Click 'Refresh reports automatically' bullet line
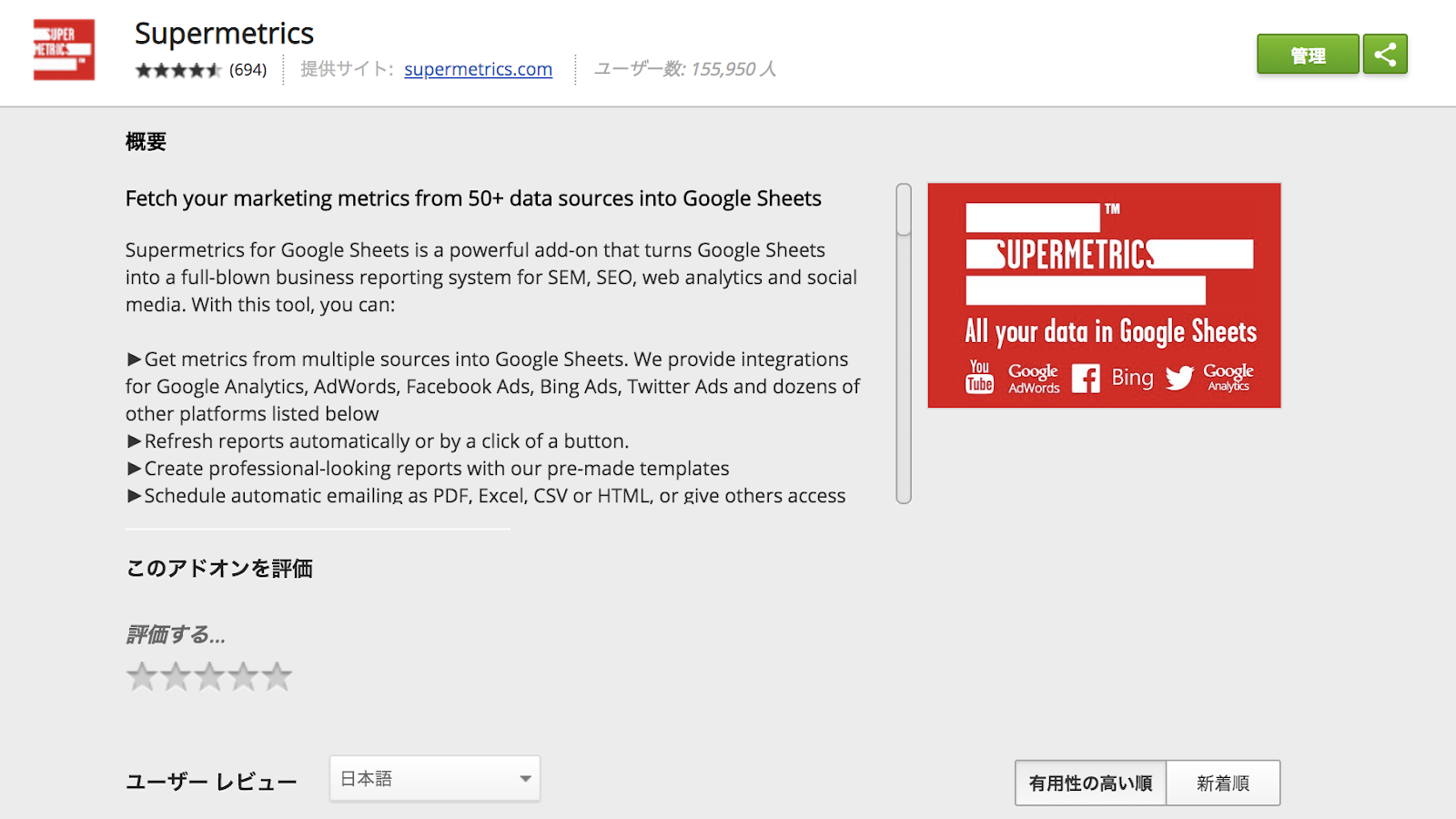Viewport: 1456px width, 819px height. tap(378, 441)
